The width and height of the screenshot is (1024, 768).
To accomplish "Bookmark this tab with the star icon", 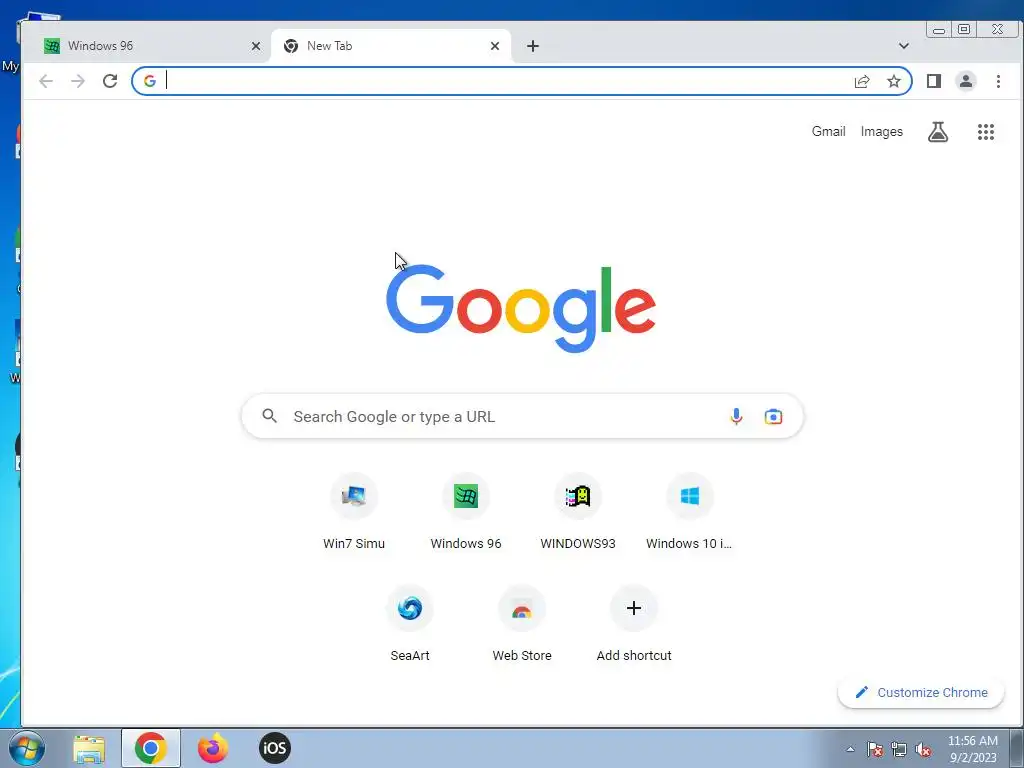I will click(893, 81).
